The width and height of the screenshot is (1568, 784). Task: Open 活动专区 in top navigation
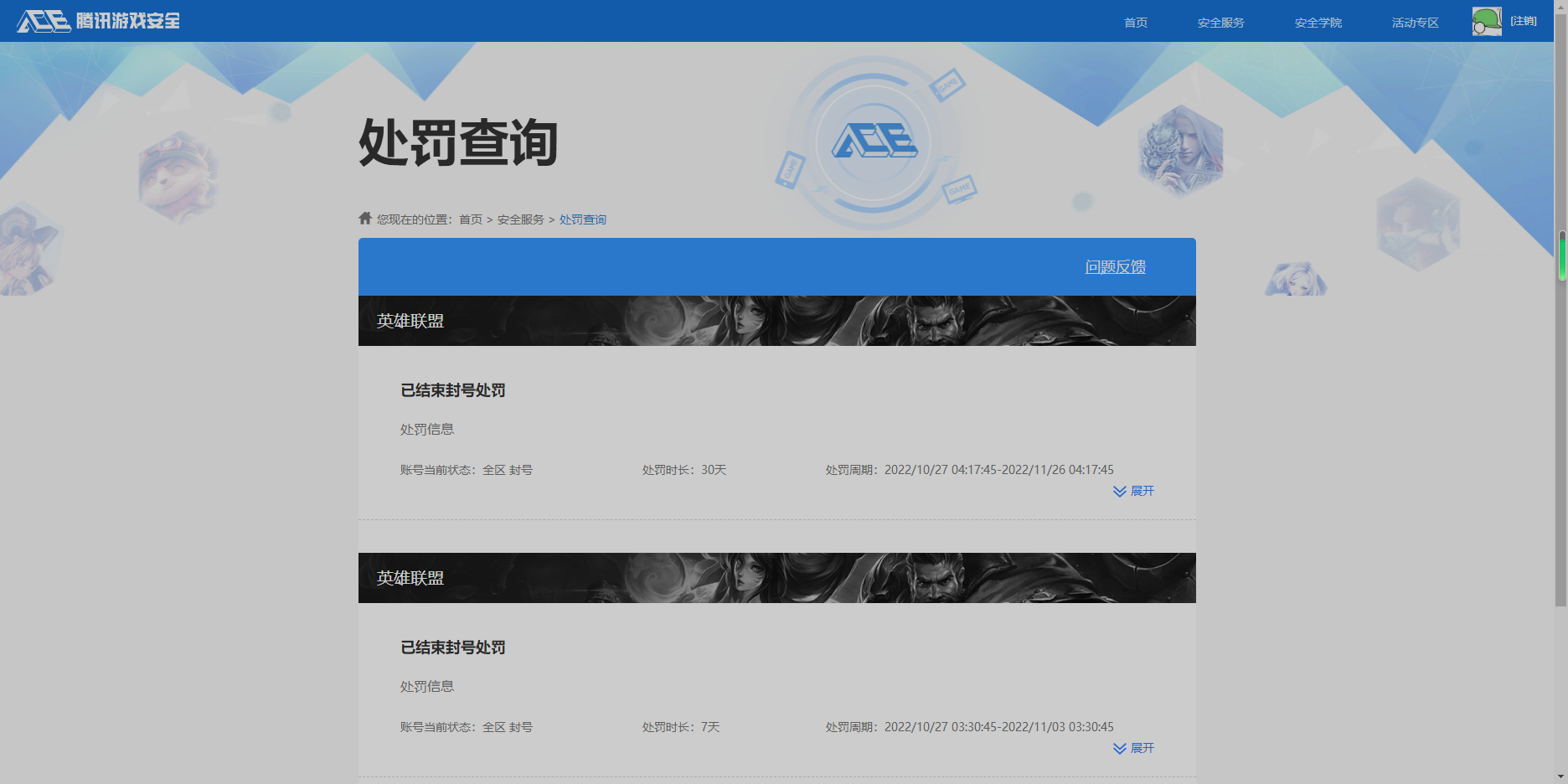[1415, 23]
